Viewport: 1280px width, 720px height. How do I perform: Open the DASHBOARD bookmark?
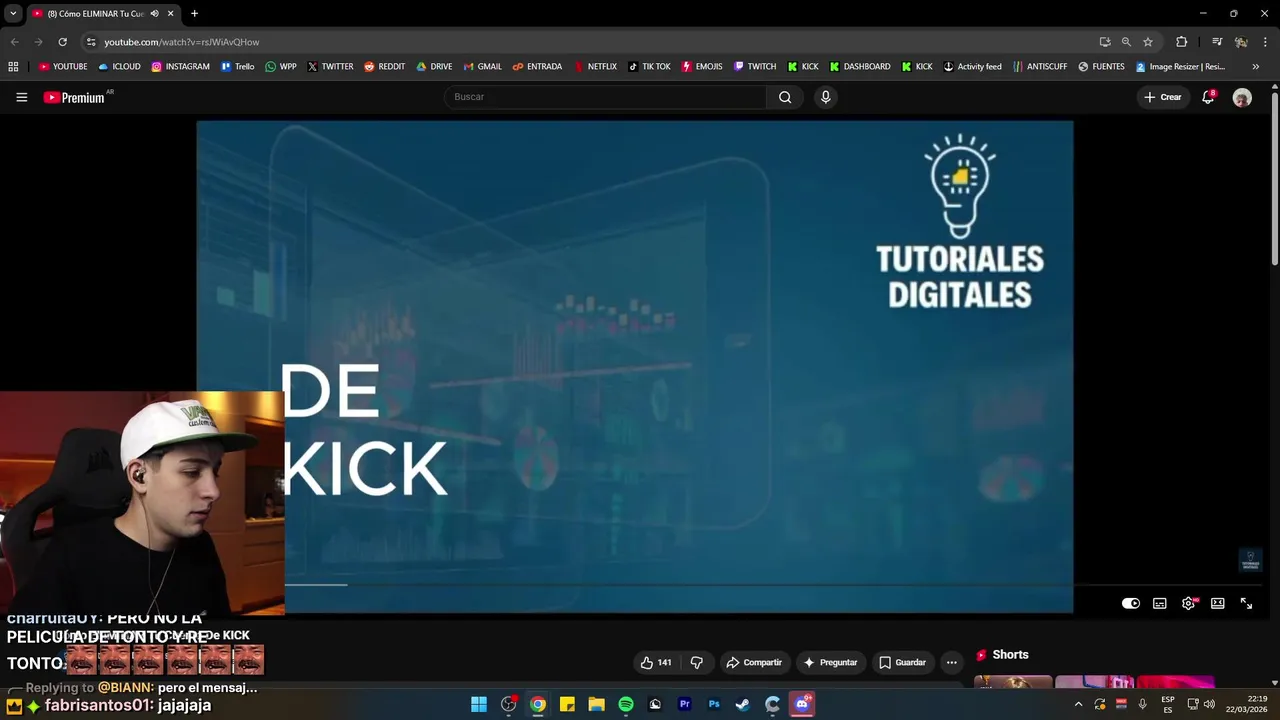point(859,67)
